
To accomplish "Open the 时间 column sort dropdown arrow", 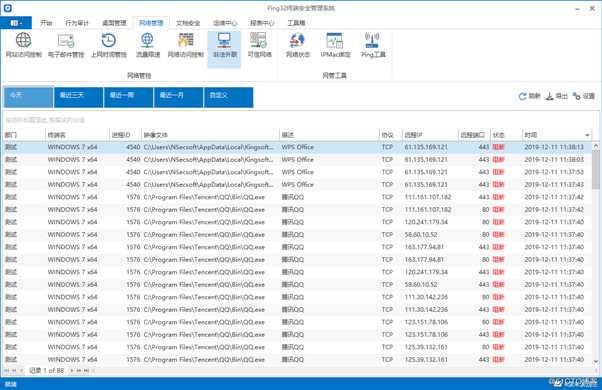I will (x=587, y=135).
